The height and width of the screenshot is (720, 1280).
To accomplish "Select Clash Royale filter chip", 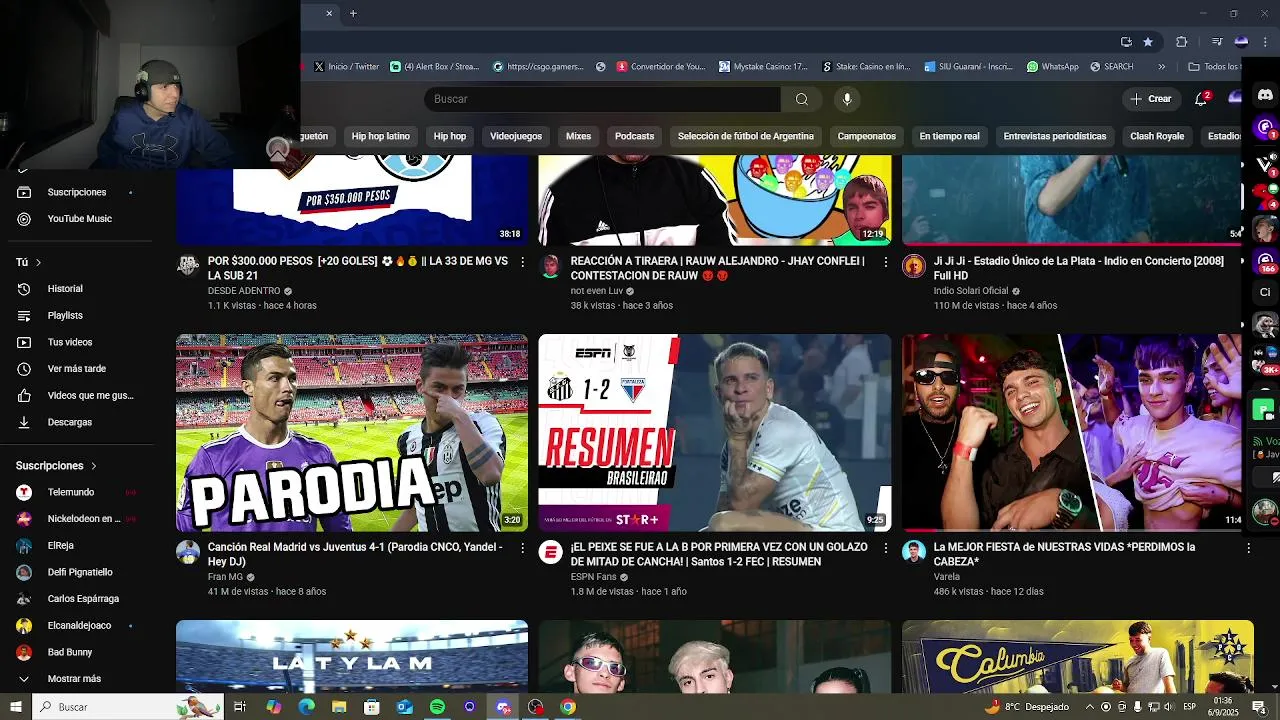I will pos(1156,136).
